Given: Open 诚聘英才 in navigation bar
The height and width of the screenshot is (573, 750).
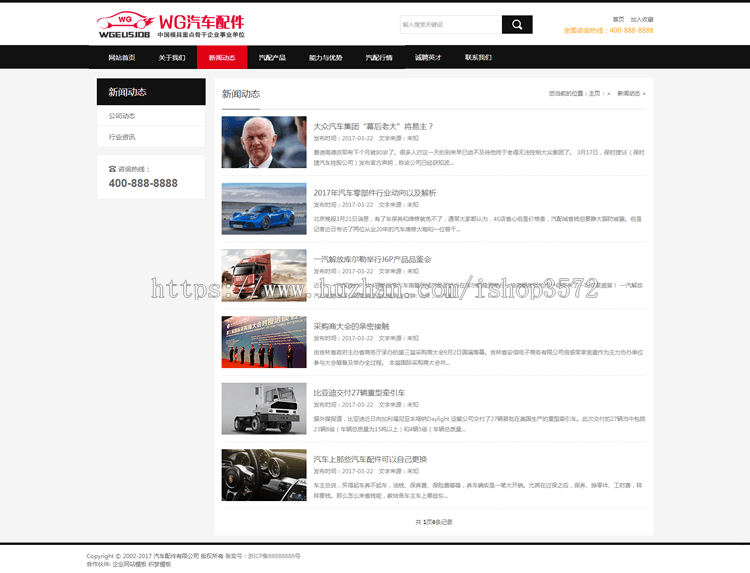Looking at the screenshot, I should point(428,57).
